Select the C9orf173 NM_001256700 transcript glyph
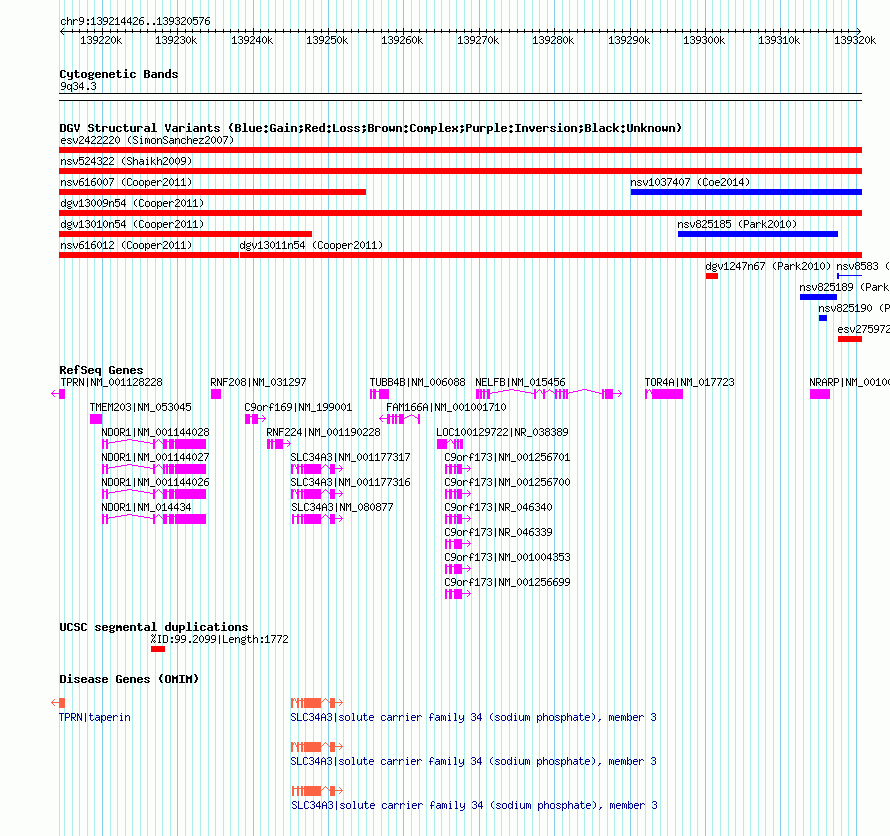The width and height of the screenshot is (890, 836). click(x=457, y=494)
